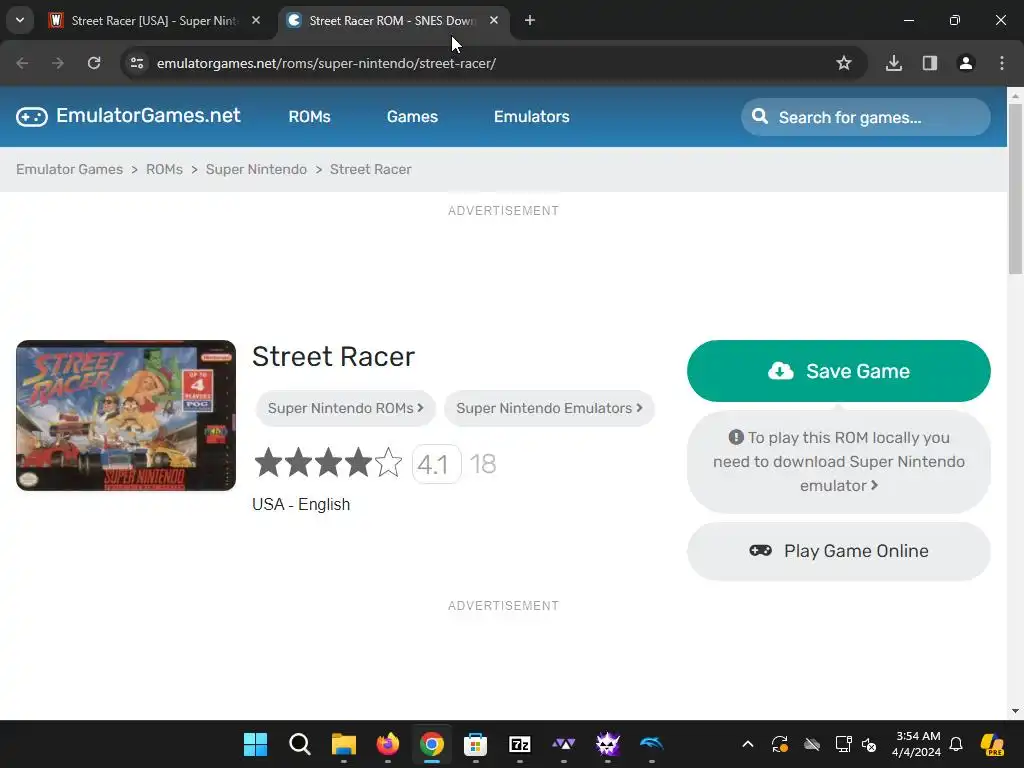Close the Street Racer [USA] tab
1024x768 pixels.
pyautogui.click(x=256, y=21)
